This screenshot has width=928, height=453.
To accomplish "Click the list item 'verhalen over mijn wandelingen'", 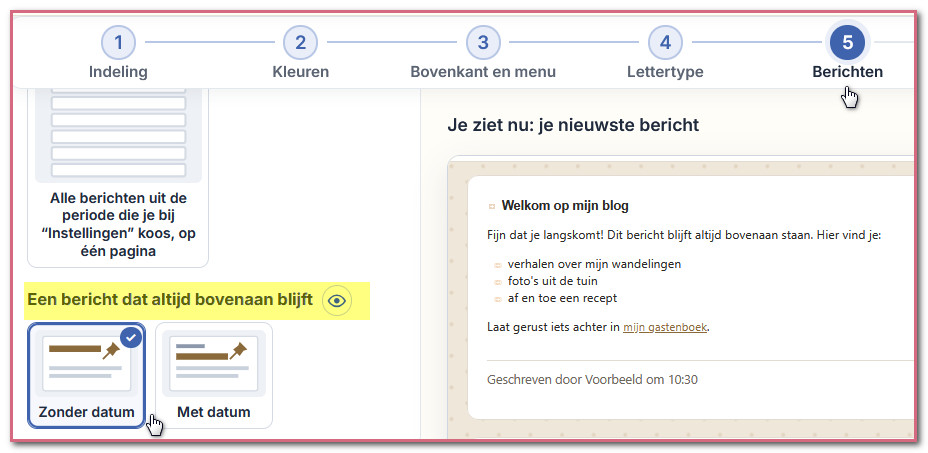I will [594, 264].
